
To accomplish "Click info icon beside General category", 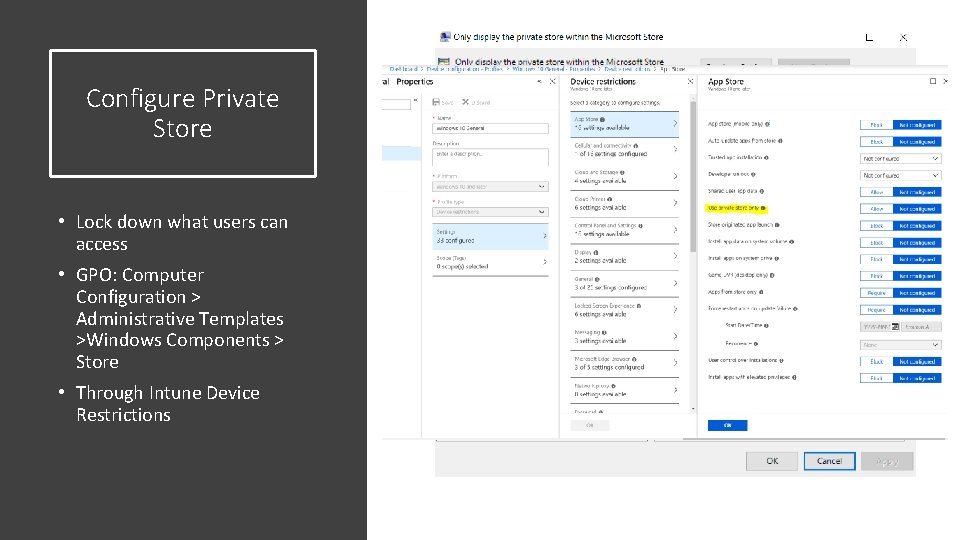I will click(597, 279).
